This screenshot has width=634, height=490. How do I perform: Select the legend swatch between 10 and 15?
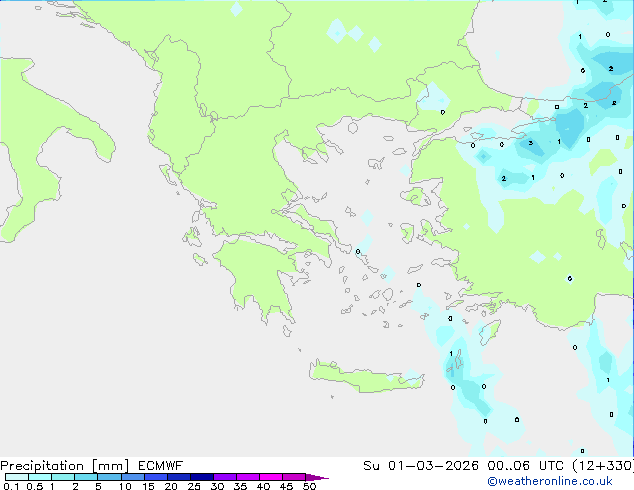133,477
